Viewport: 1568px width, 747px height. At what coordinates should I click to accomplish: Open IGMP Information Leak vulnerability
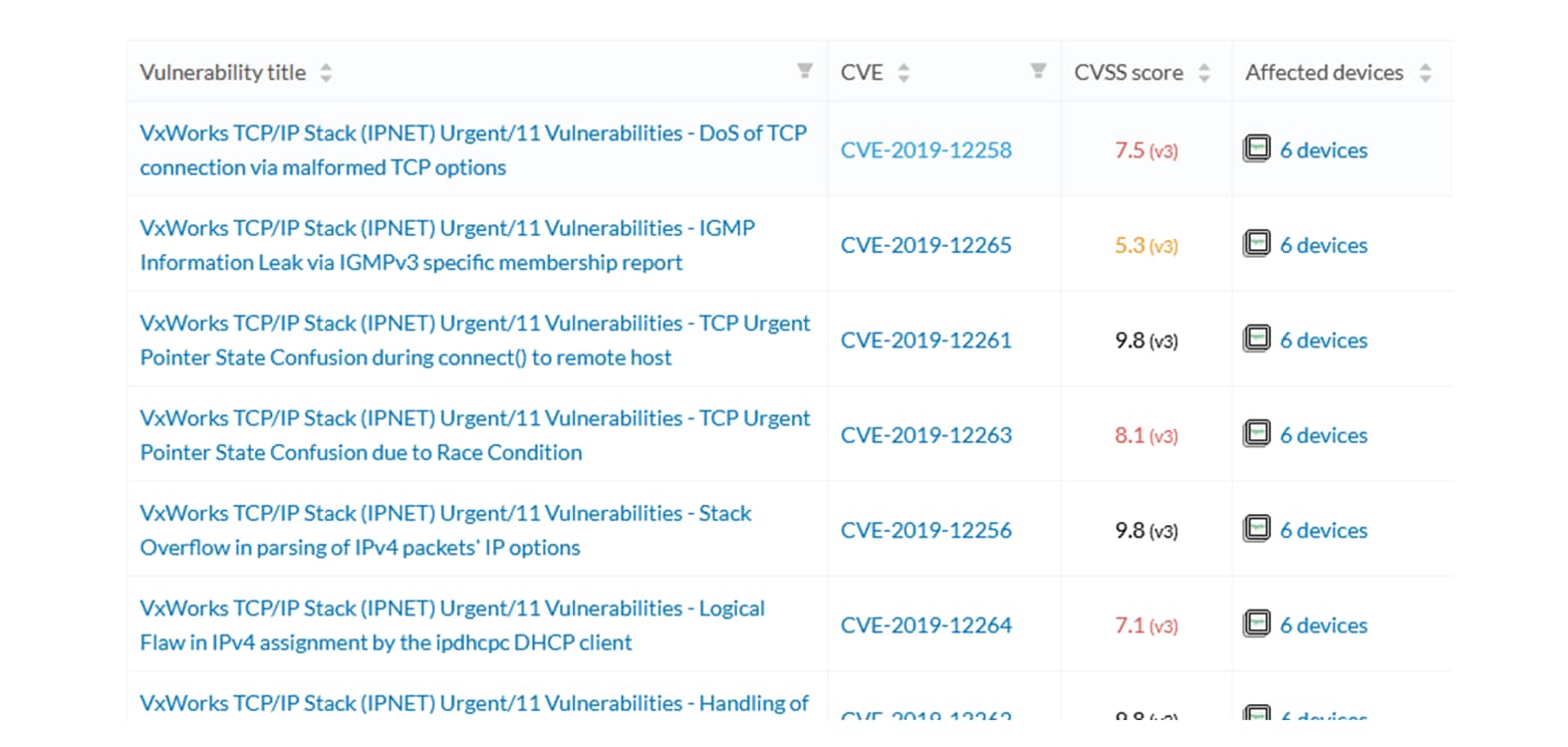(x=447, y=245)
